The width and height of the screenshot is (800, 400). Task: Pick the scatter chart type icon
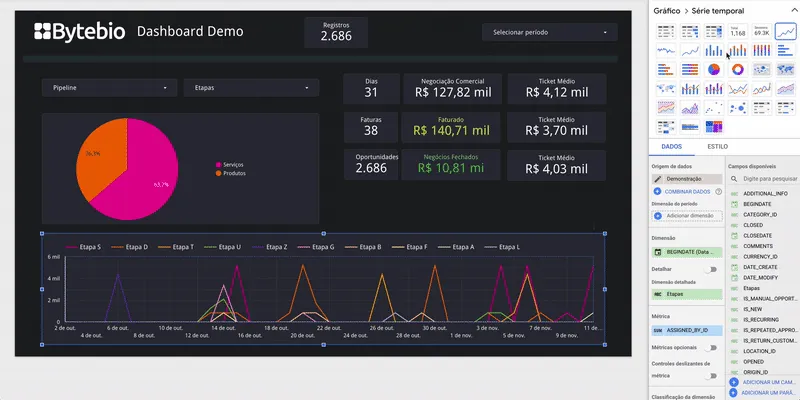[x=714, y=108]
